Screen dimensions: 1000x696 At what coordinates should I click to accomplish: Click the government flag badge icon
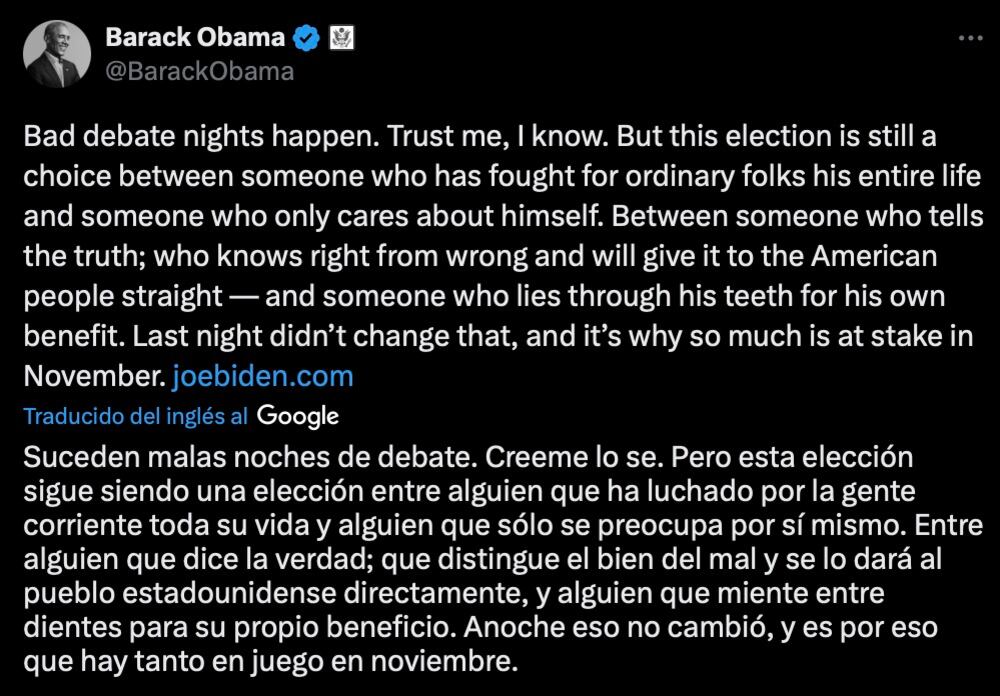338,39
